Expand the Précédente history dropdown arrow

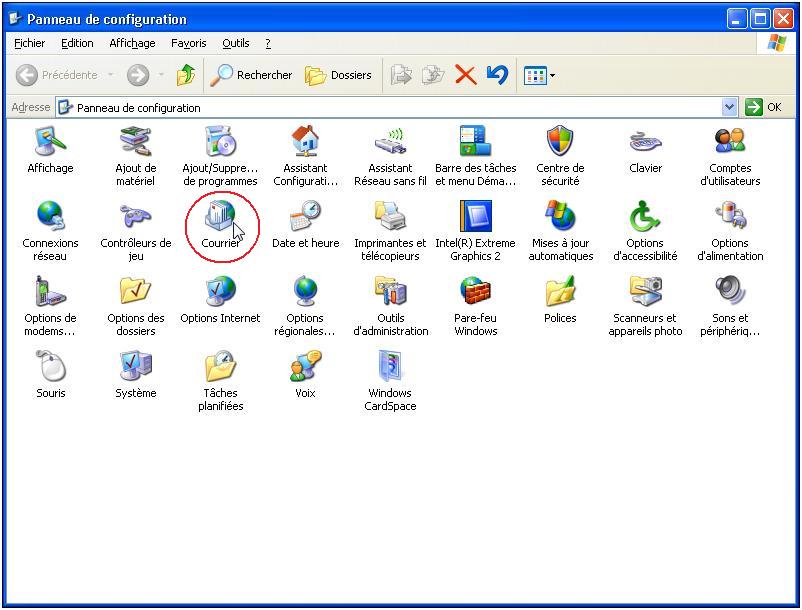click(110, 75)
